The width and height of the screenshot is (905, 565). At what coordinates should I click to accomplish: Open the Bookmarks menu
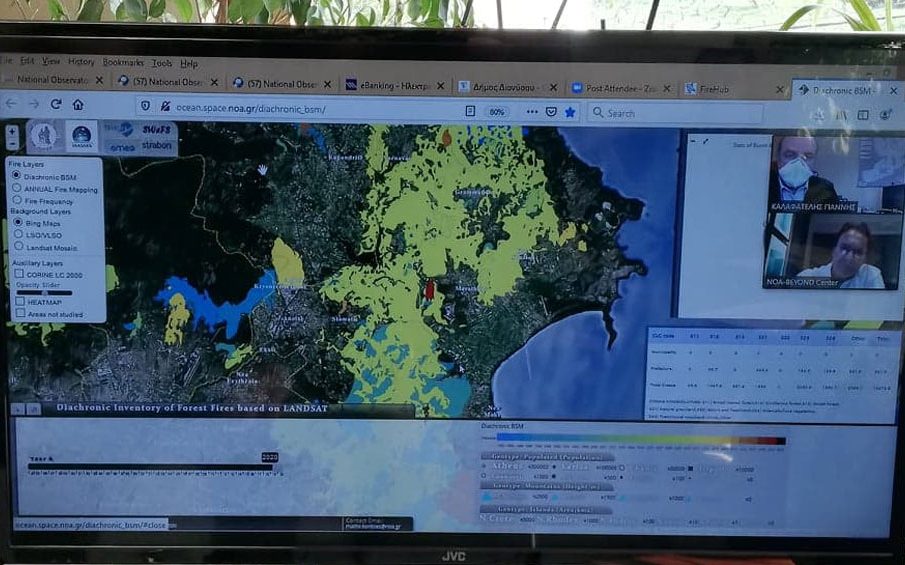coord(122,62)
